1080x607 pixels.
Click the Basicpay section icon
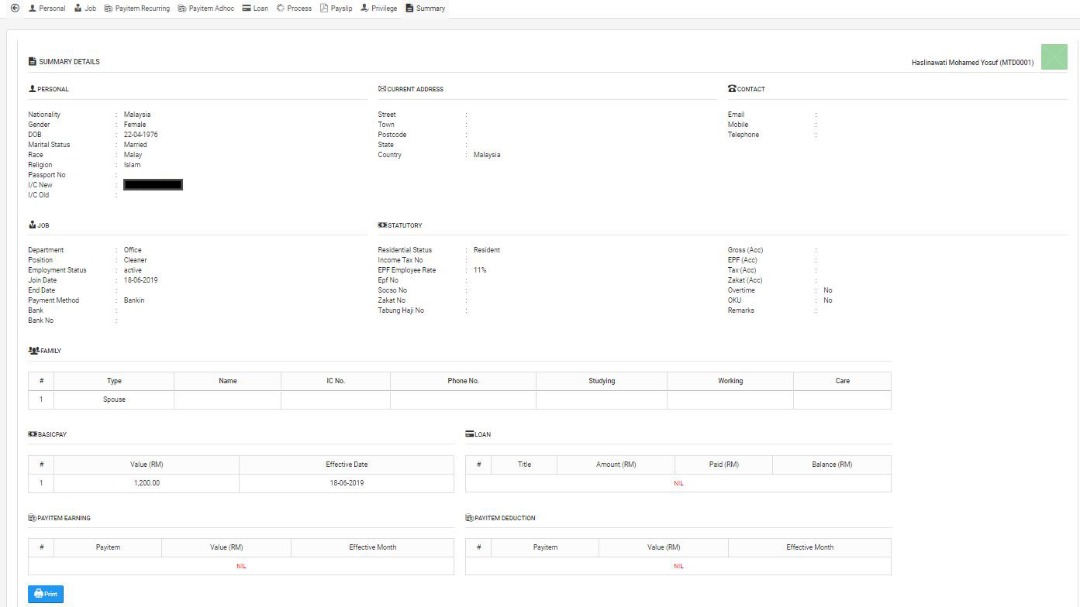pyautogui.click(x=32, y=434)
